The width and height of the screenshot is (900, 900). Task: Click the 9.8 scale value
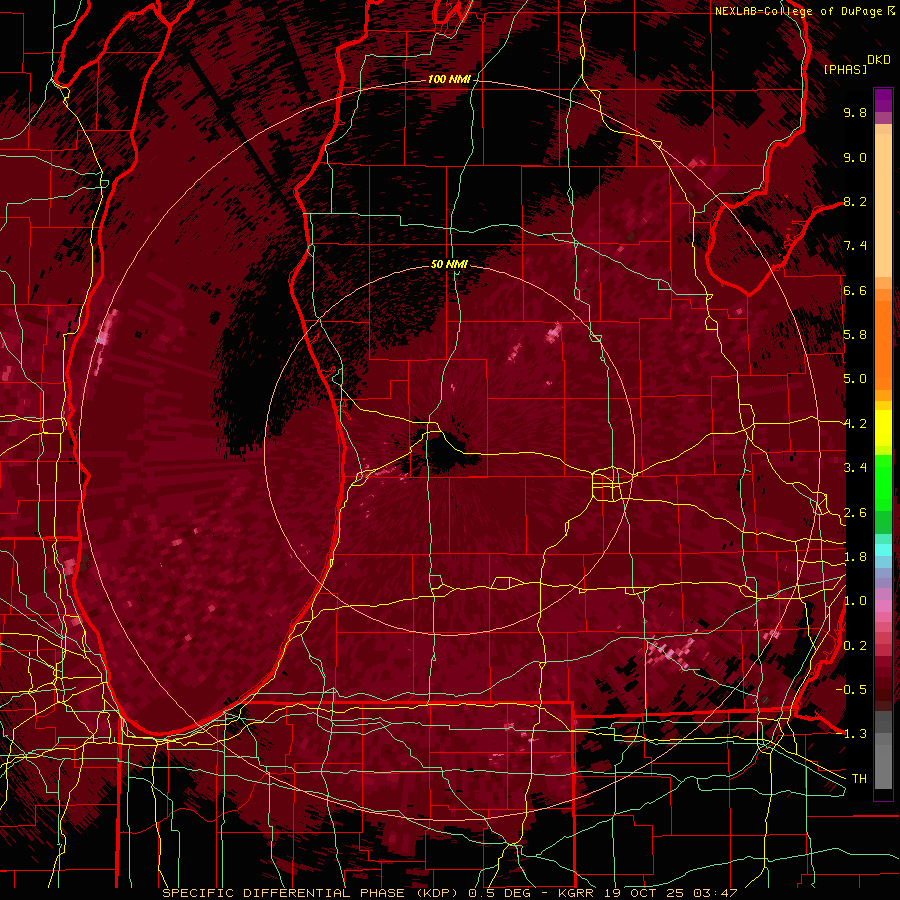pos(855,112)
